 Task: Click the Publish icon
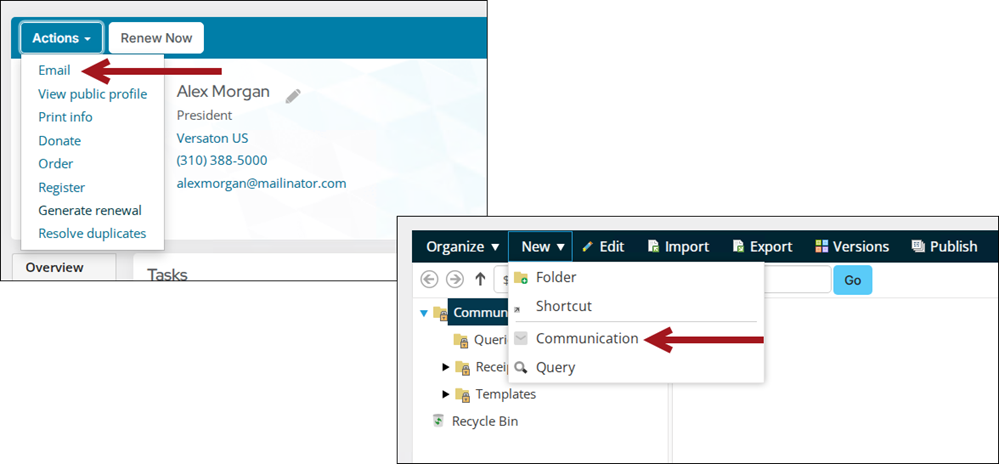pyautogui.click(x=918, y=246)
